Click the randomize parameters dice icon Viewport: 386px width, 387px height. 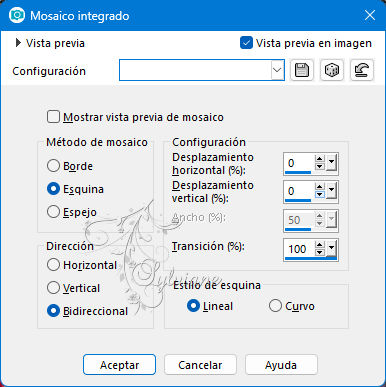coord(332,70)
